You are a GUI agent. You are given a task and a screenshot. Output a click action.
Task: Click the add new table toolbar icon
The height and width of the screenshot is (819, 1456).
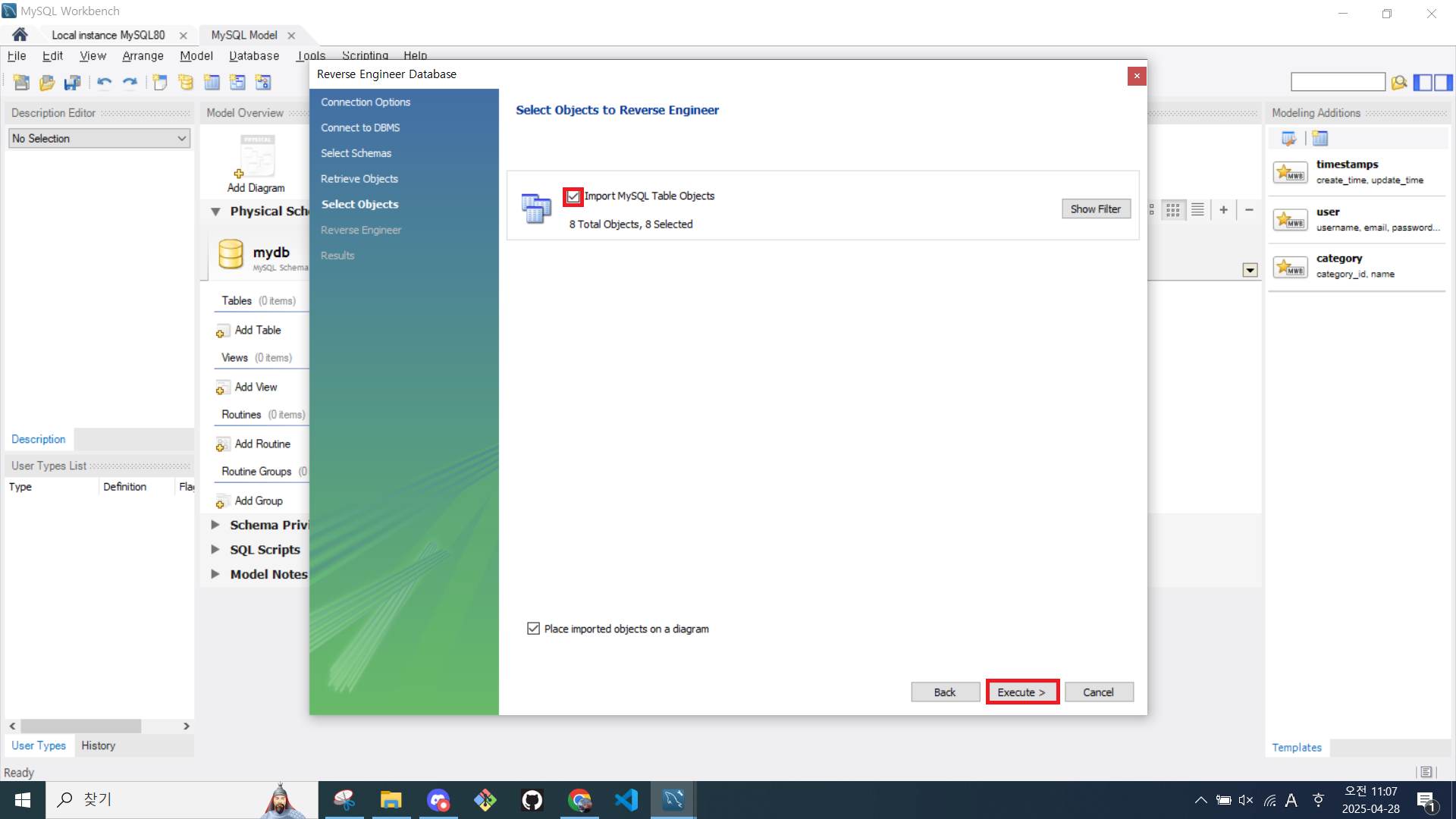coord(212,82)
